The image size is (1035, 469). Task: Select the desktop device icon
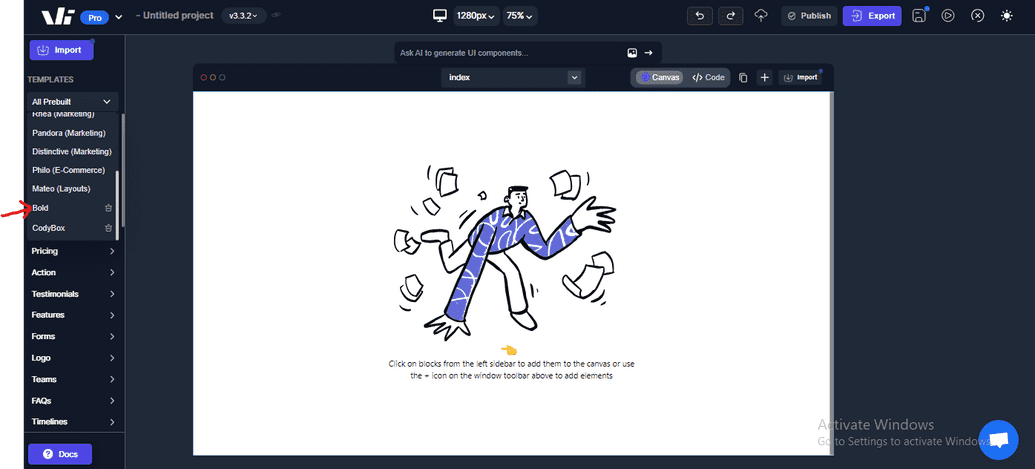click(x=440, y=16)
